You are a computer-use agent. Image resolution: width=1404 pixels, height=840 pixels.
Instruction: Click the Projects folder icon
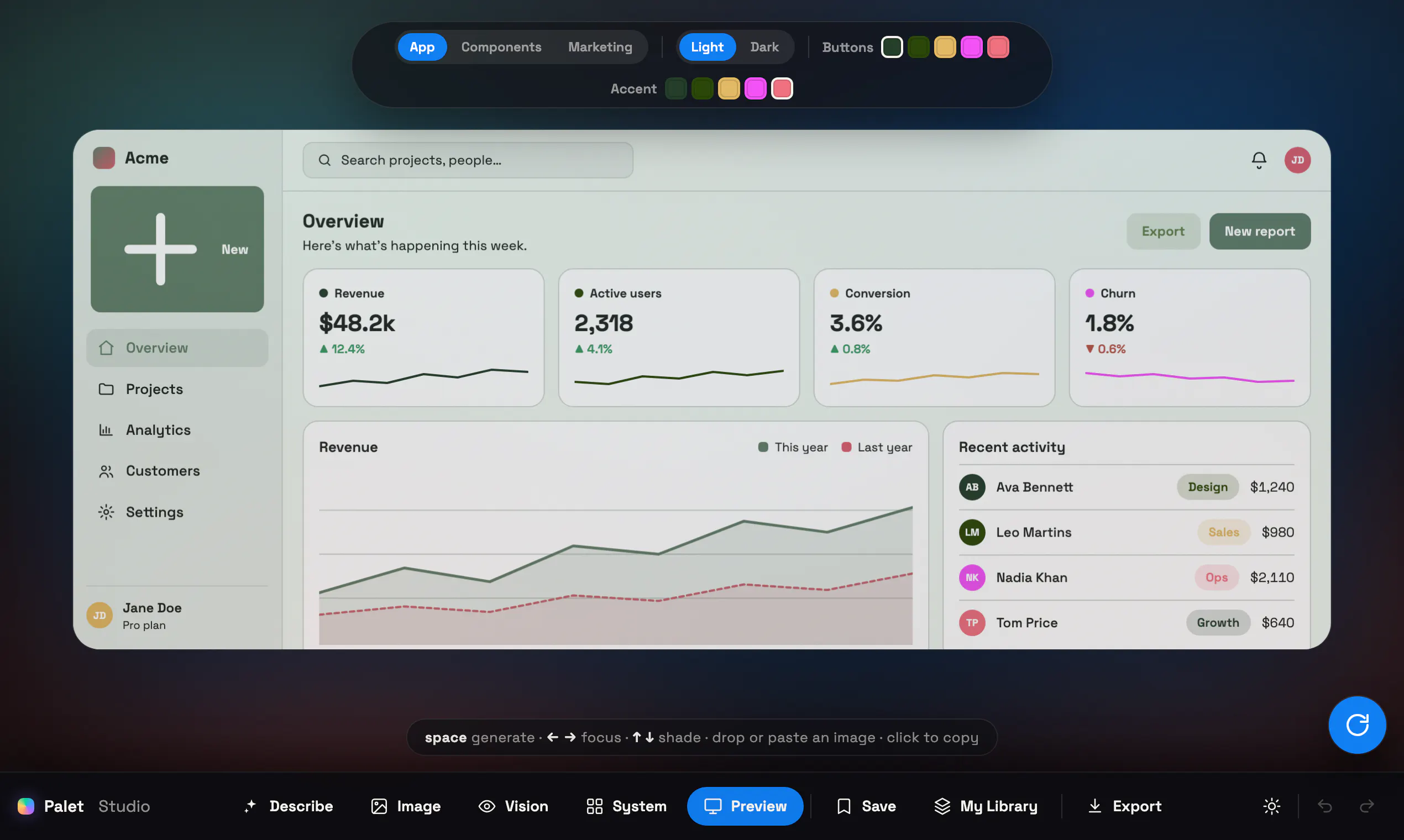click(106, 389)
